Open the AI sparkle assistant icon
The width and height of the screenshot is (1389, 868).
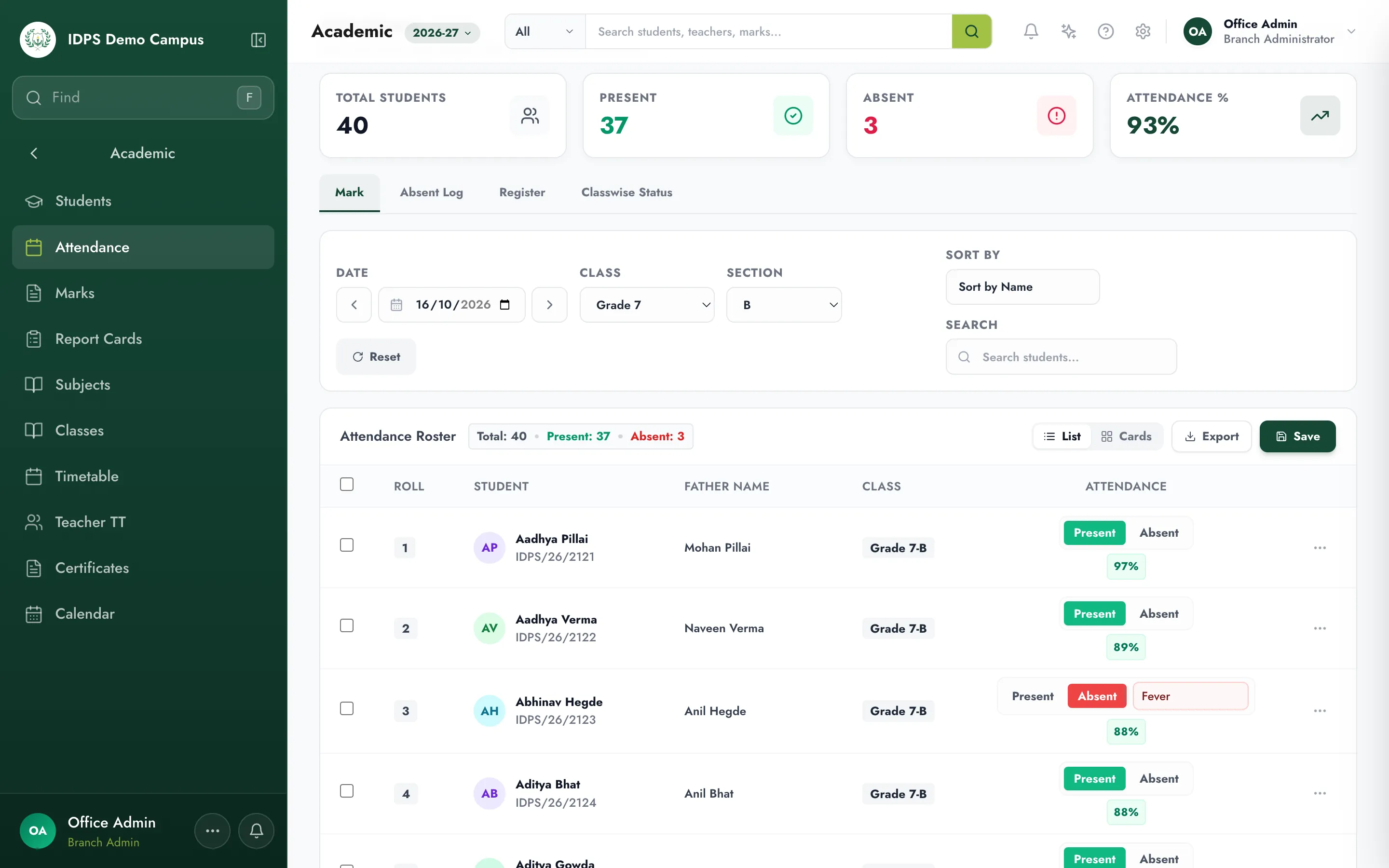(1068, 31)
